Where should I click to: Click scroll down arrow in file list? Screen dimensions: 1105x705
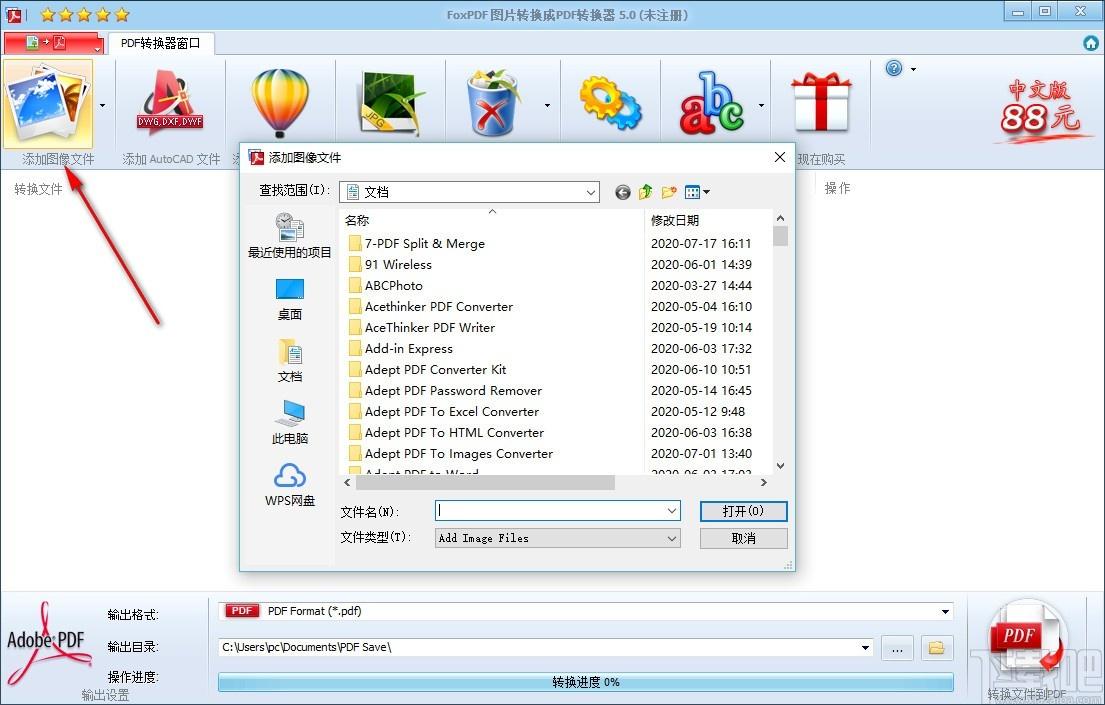pos(780,465)
